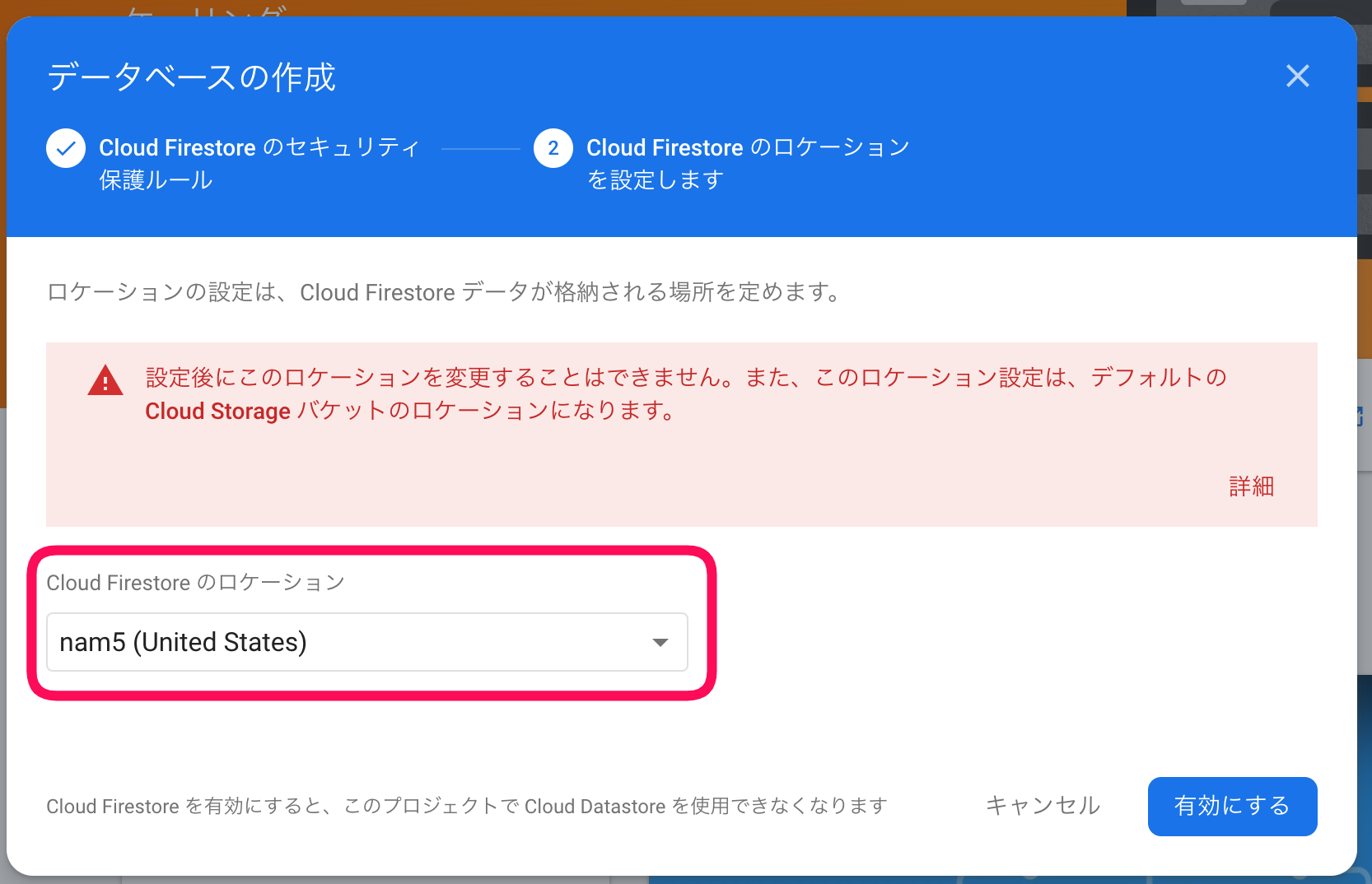The image size is (1372, 884).
Task: Select Cloud Firestore のロケーションを設定します step
Action: click(748, 163)
